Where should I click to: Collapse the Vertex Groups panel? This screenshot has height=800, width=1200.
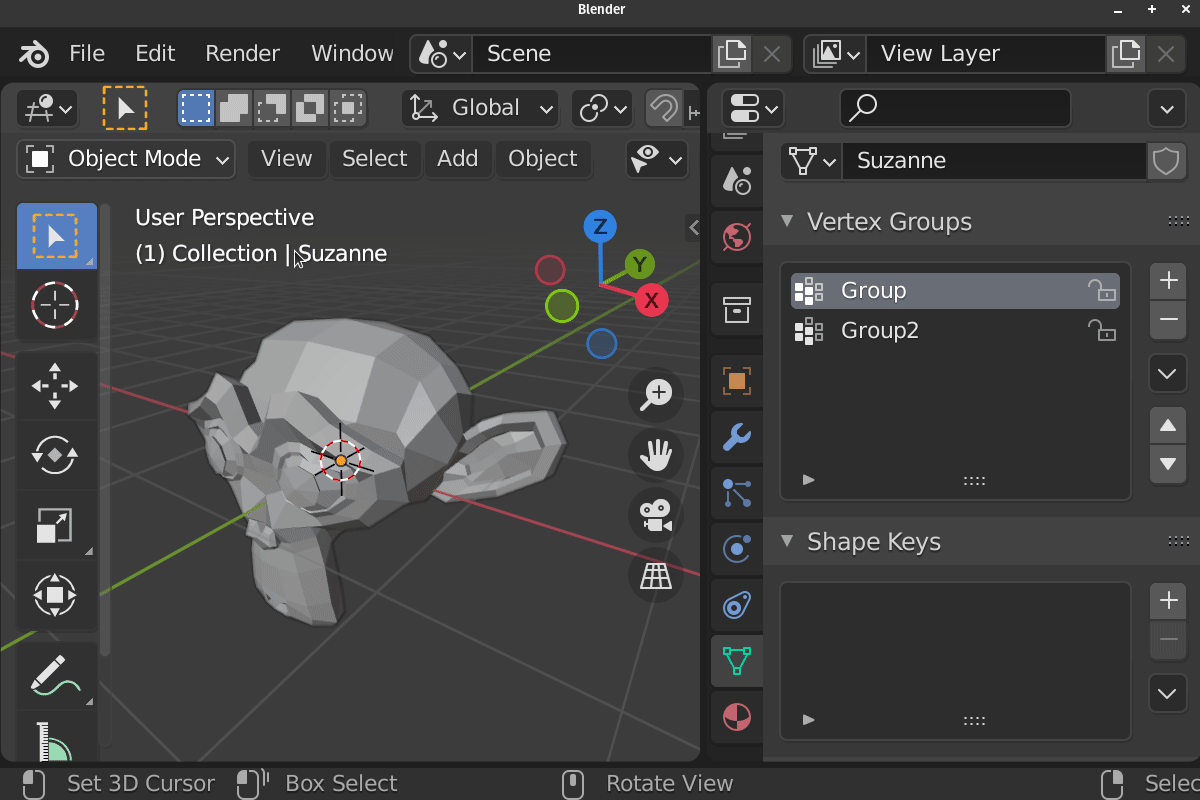tap(787, 222)
